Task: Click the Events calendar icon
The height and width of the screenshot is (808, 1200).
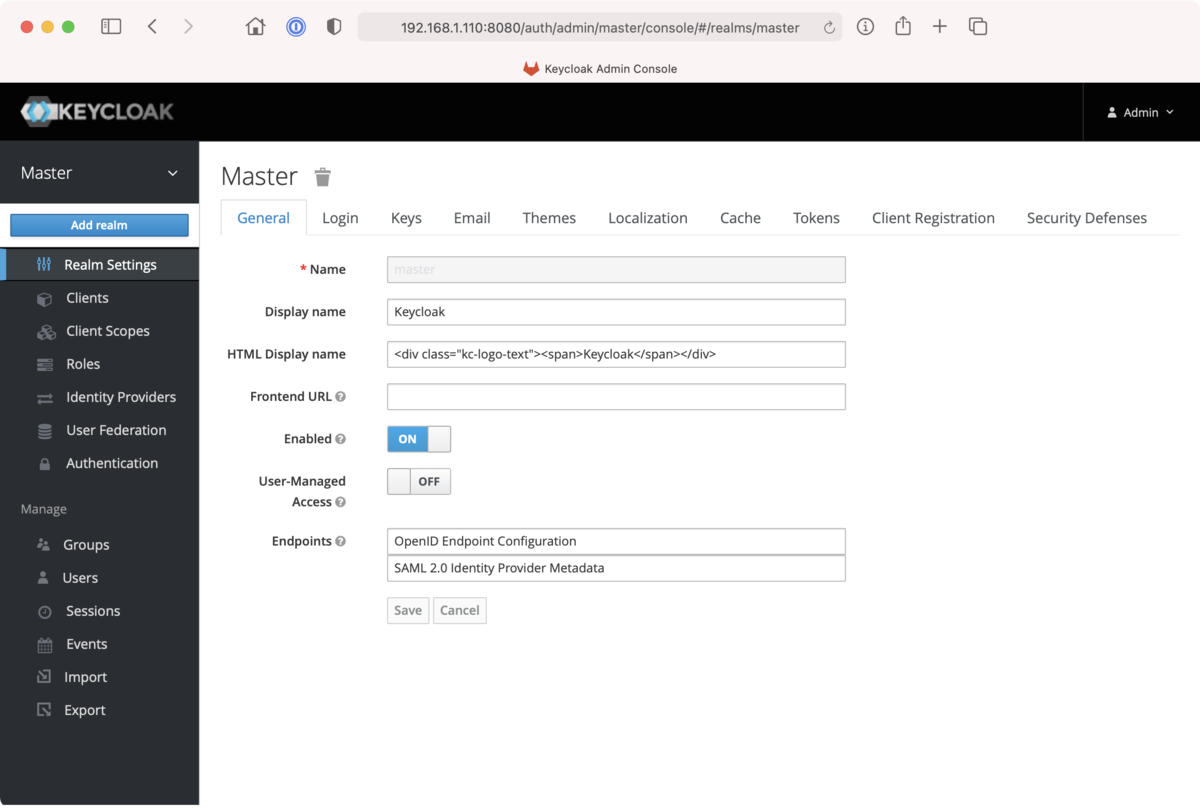Action: coord(44,645)
